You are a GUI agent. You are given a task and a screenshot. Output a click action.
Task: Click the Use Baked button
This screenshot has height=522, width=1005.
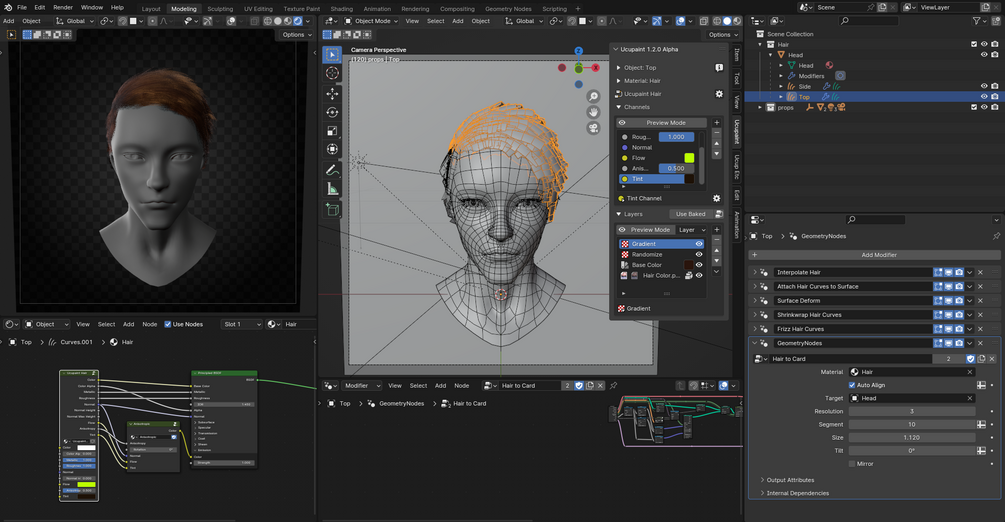tap(690, 214)
